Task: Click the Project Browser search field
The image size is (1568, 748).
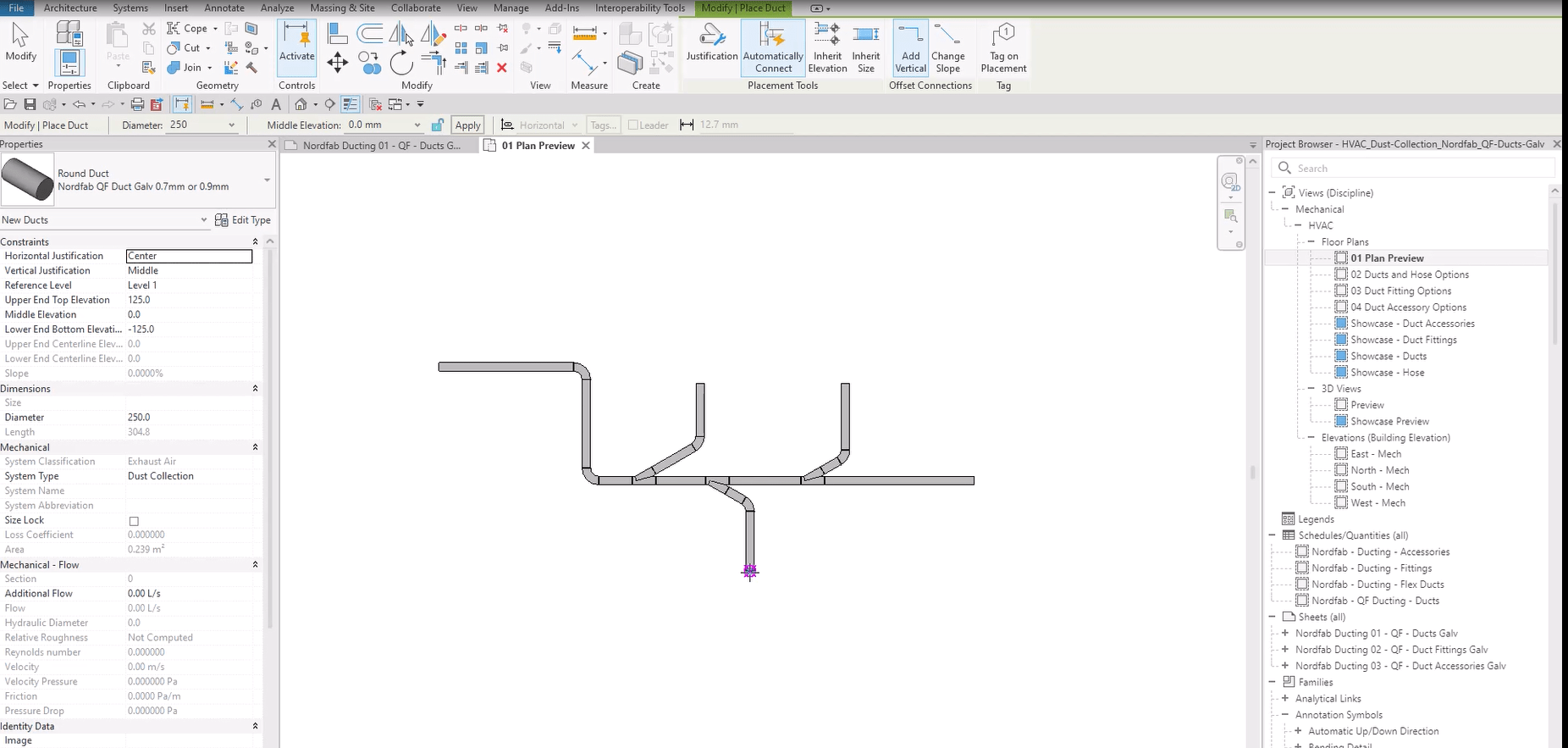Action: [1414, 169]
